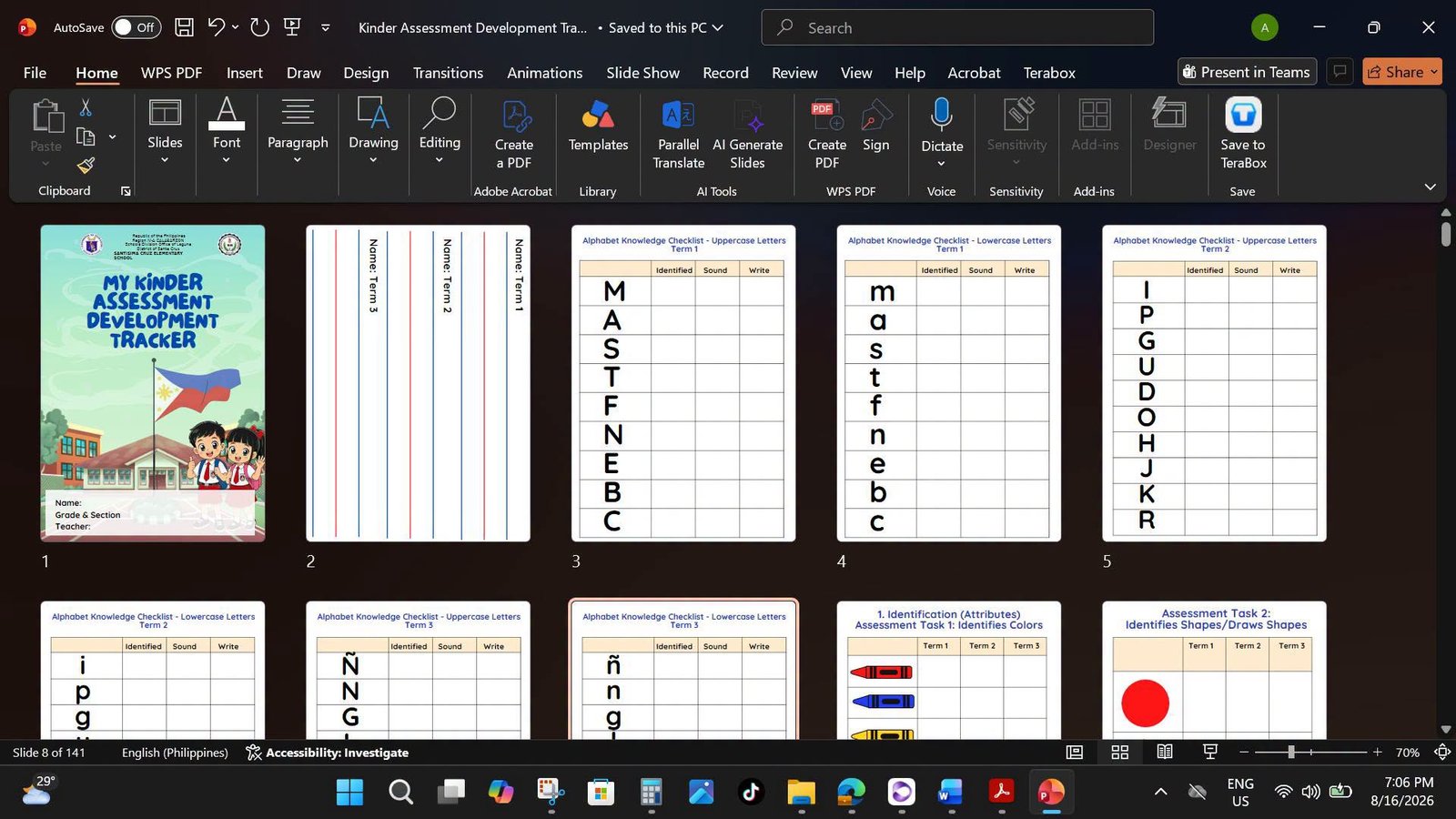Screen dimensions: 1456x819
Task: Click the Copy icon
Action: tap(86, 136)
